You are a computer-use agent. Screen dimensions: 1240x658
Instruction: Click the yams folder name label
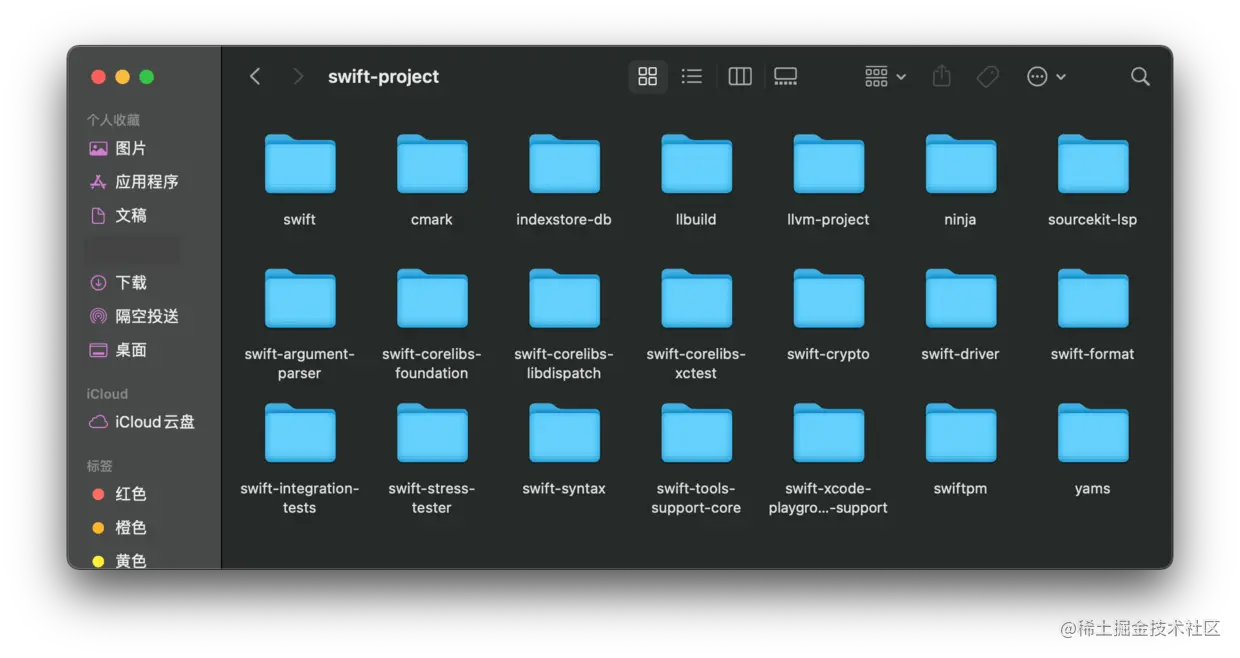click(1093, 489)
